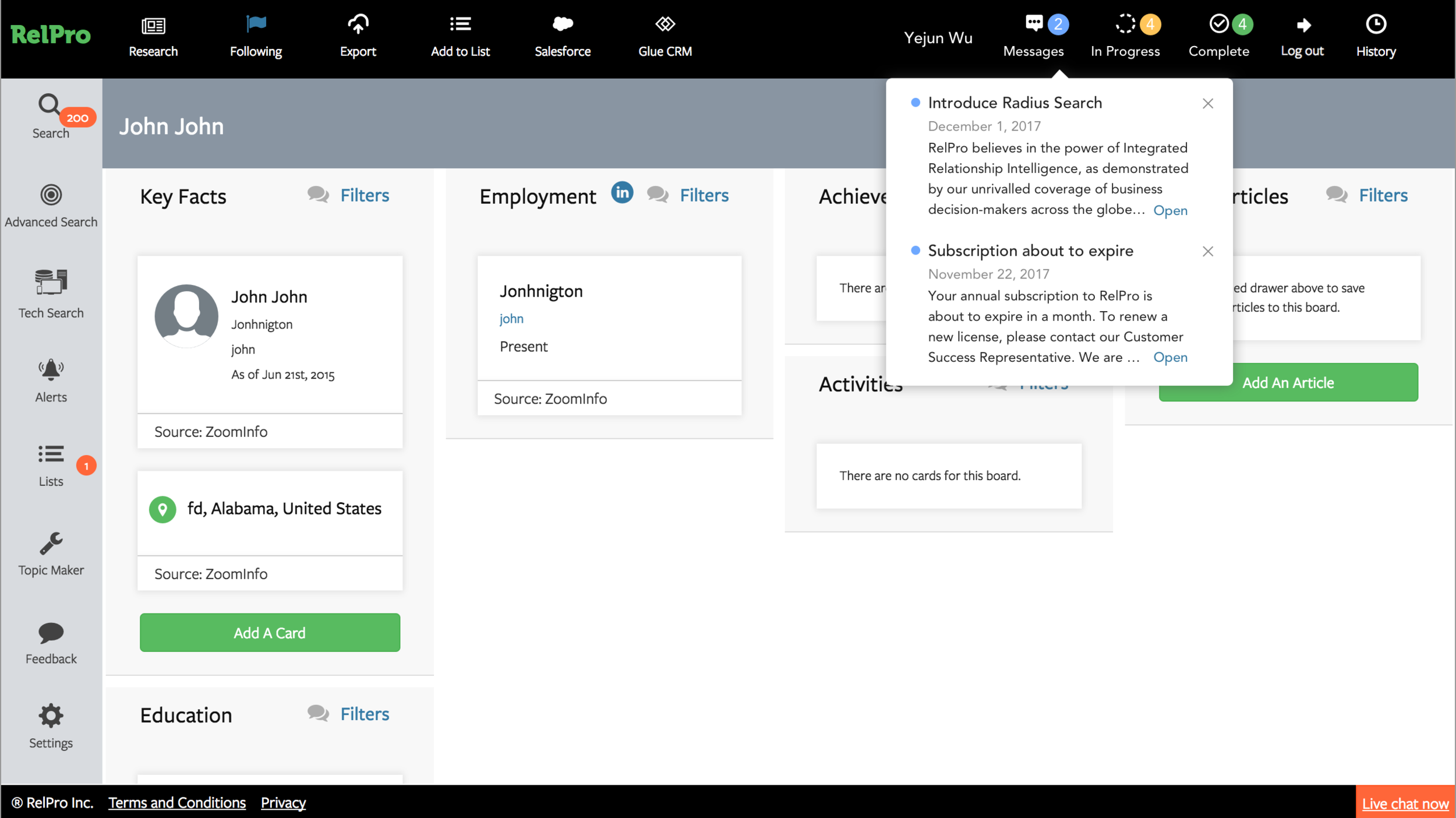1456x818 pixels.
Task: Open the Introduce Radius Search message
Action: point(1170,210)
